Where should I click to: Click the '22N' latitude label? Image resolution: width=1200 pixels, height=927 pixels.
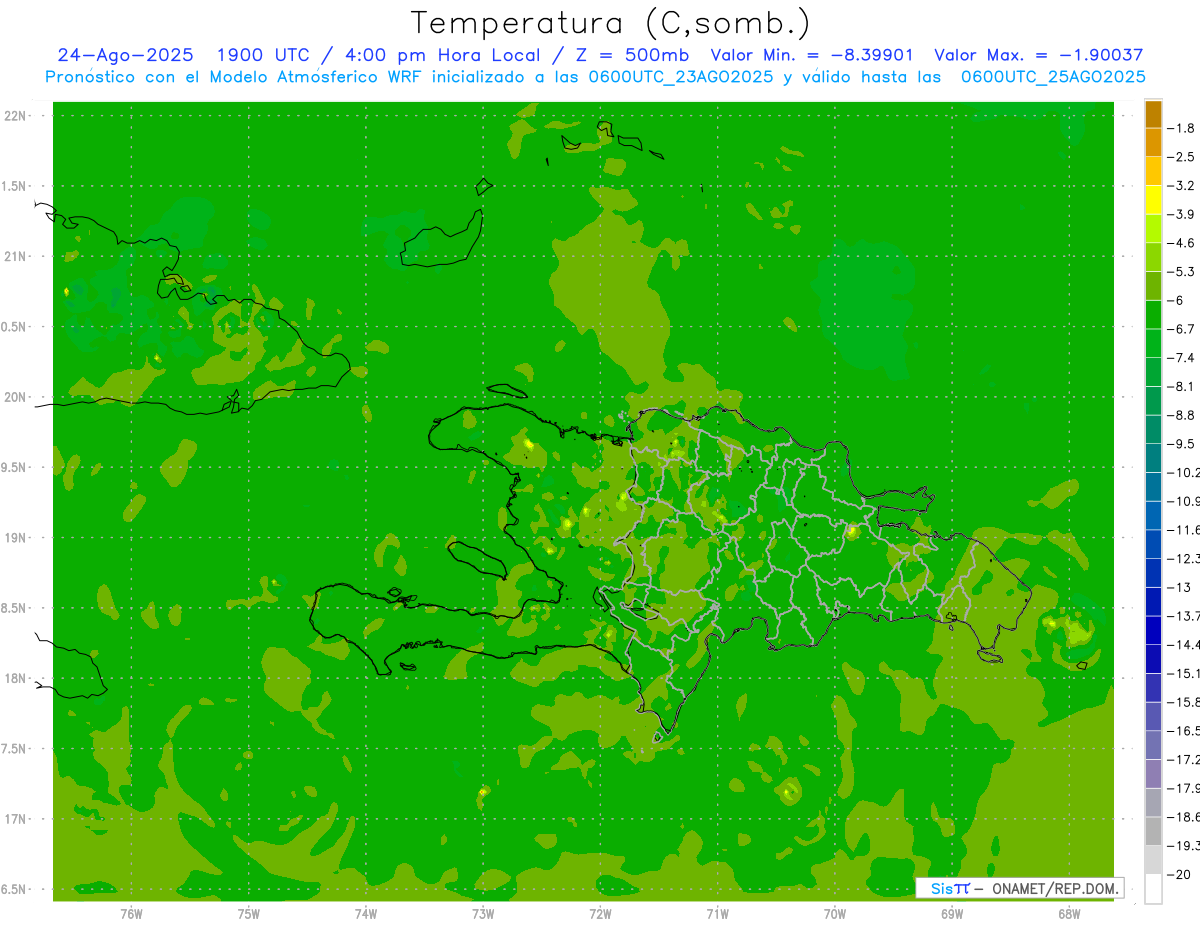pyautogui.click(x=16, y=115)
